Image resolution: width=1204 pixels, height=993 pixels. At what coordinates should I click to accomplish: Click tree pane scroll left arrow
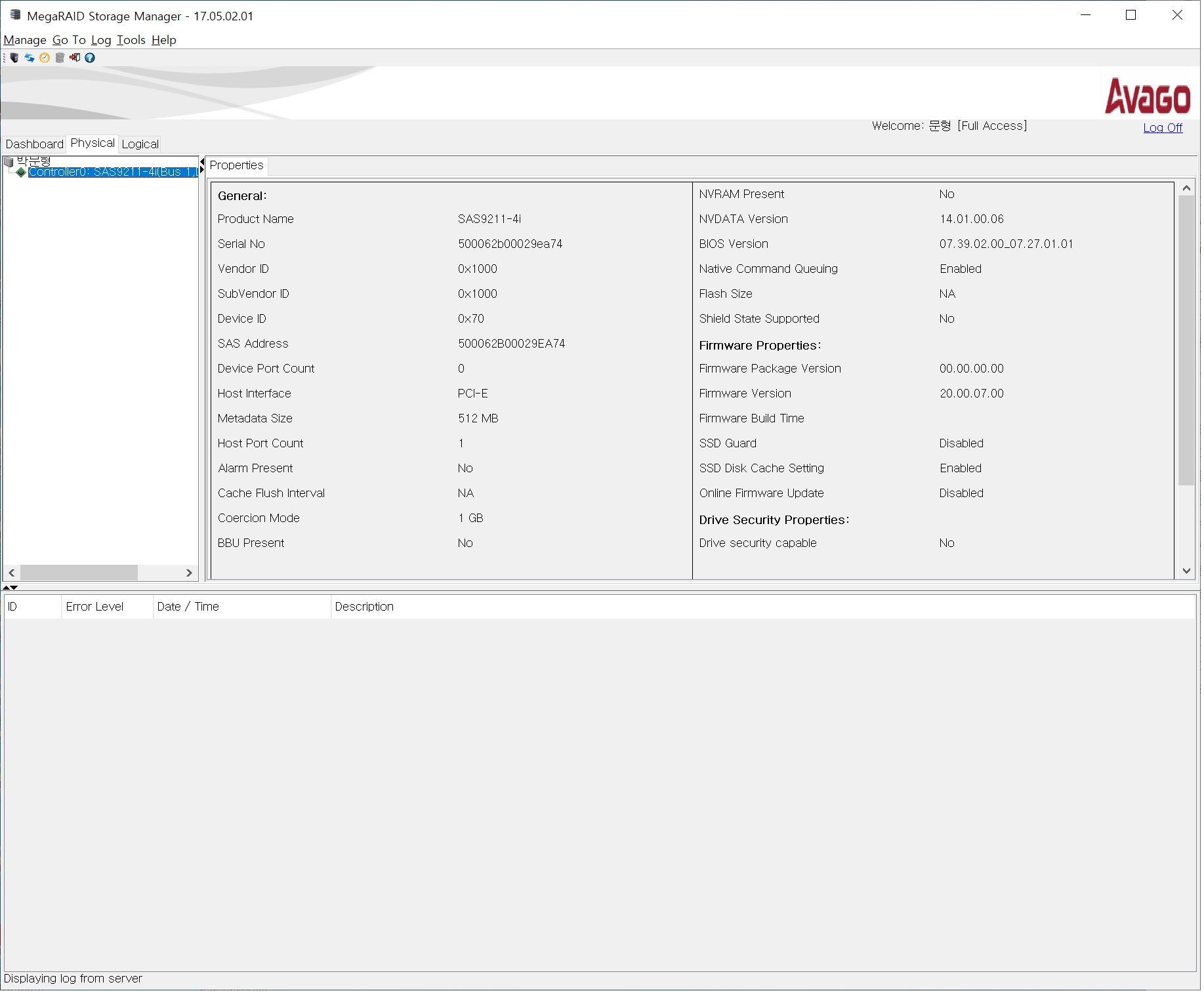[x=12, y=573]
